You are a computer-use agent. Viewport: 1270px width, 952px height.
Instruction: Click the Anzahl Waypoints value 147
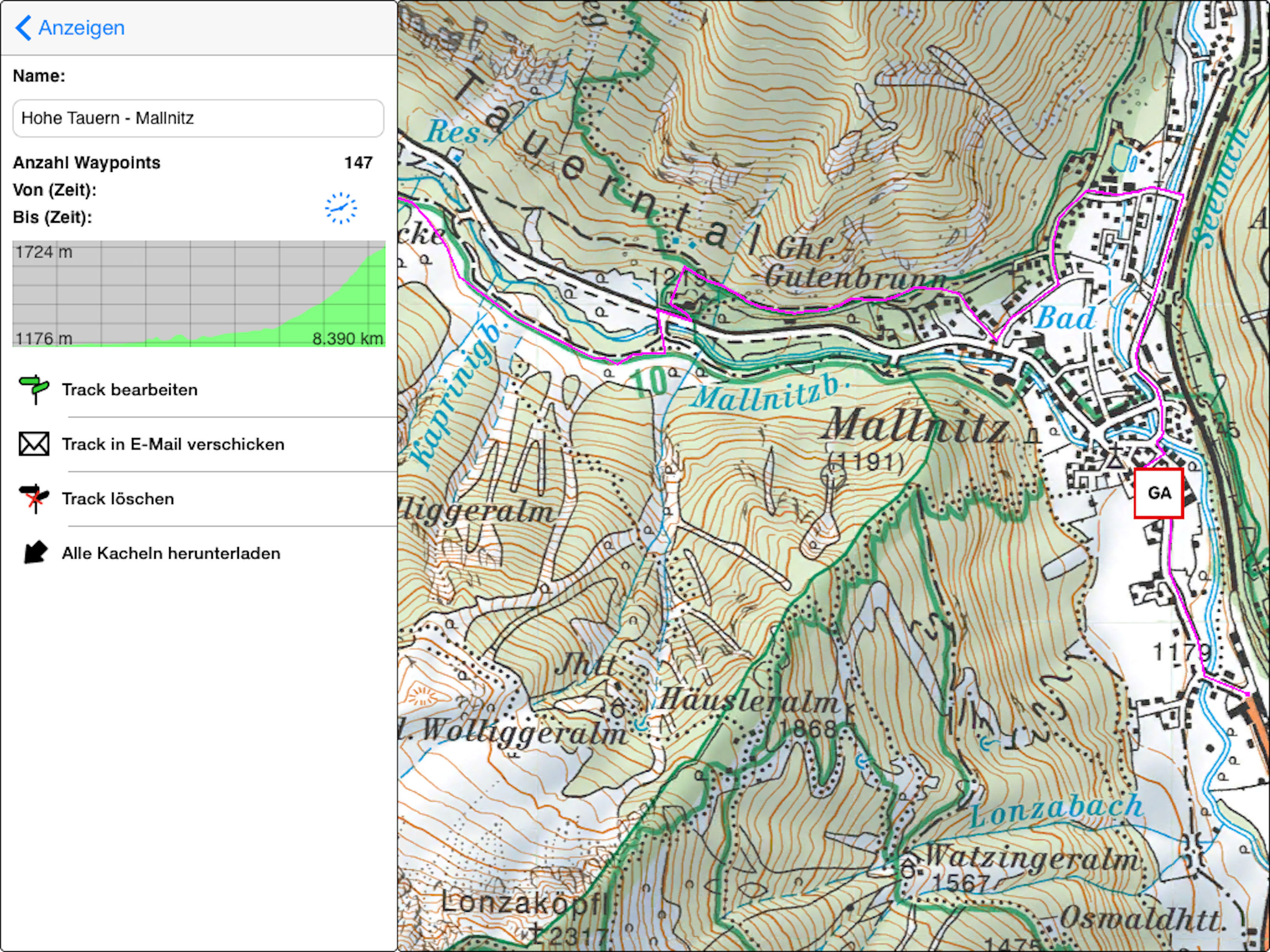coord(358,163)
